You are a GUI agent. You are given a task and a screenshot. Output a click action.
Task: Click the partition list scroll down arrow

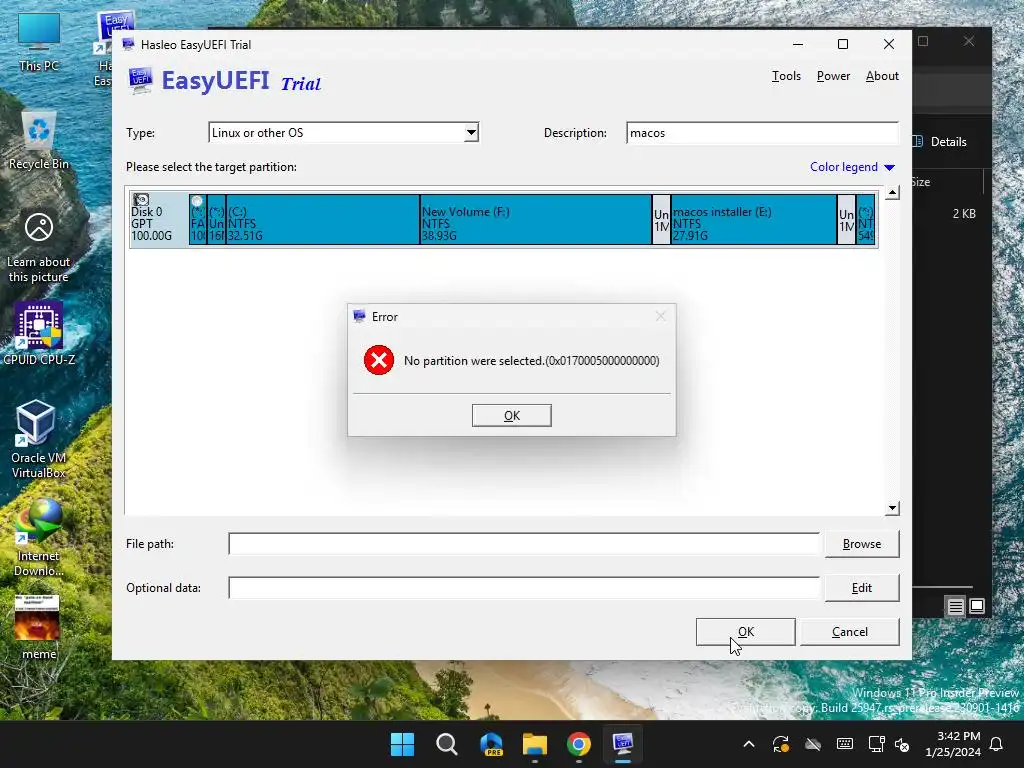[892, 508]
